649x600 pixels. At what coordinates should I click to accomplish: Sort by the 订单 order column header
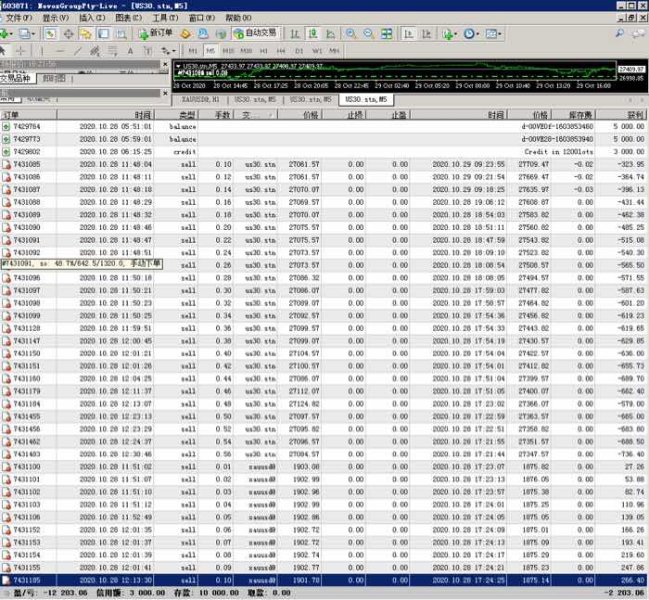[28, 115]
